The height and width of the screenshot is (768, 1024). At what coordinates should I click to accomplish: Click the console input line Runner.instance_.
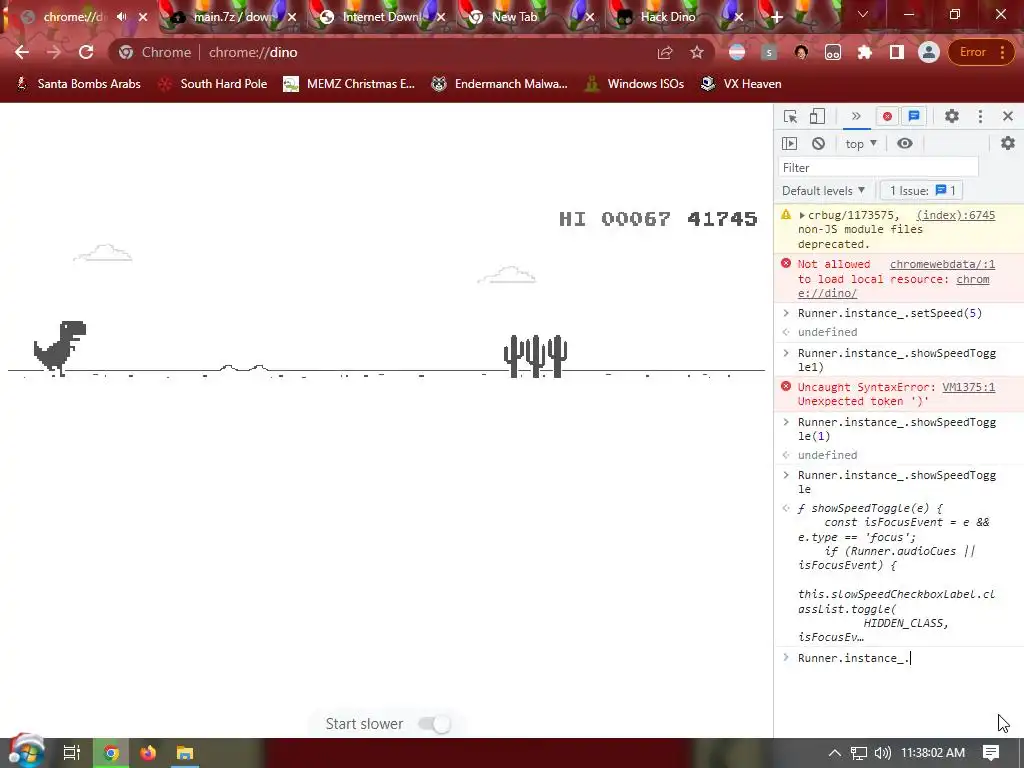click(x=899, y=658)
